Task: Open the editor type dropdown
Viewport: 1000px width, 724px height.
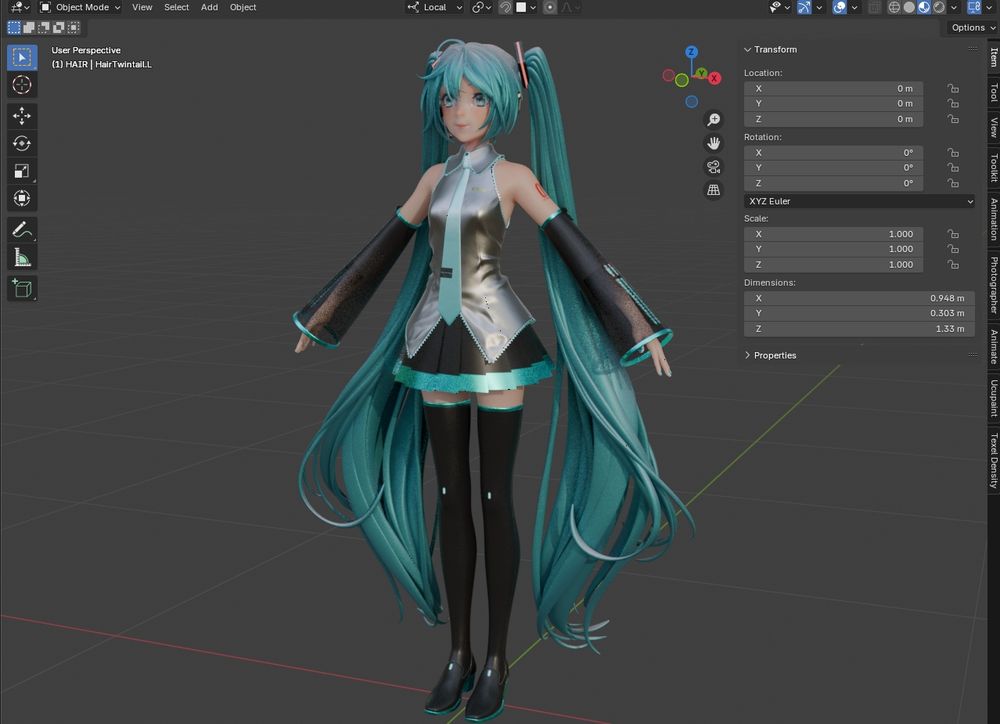Action: 19,8
